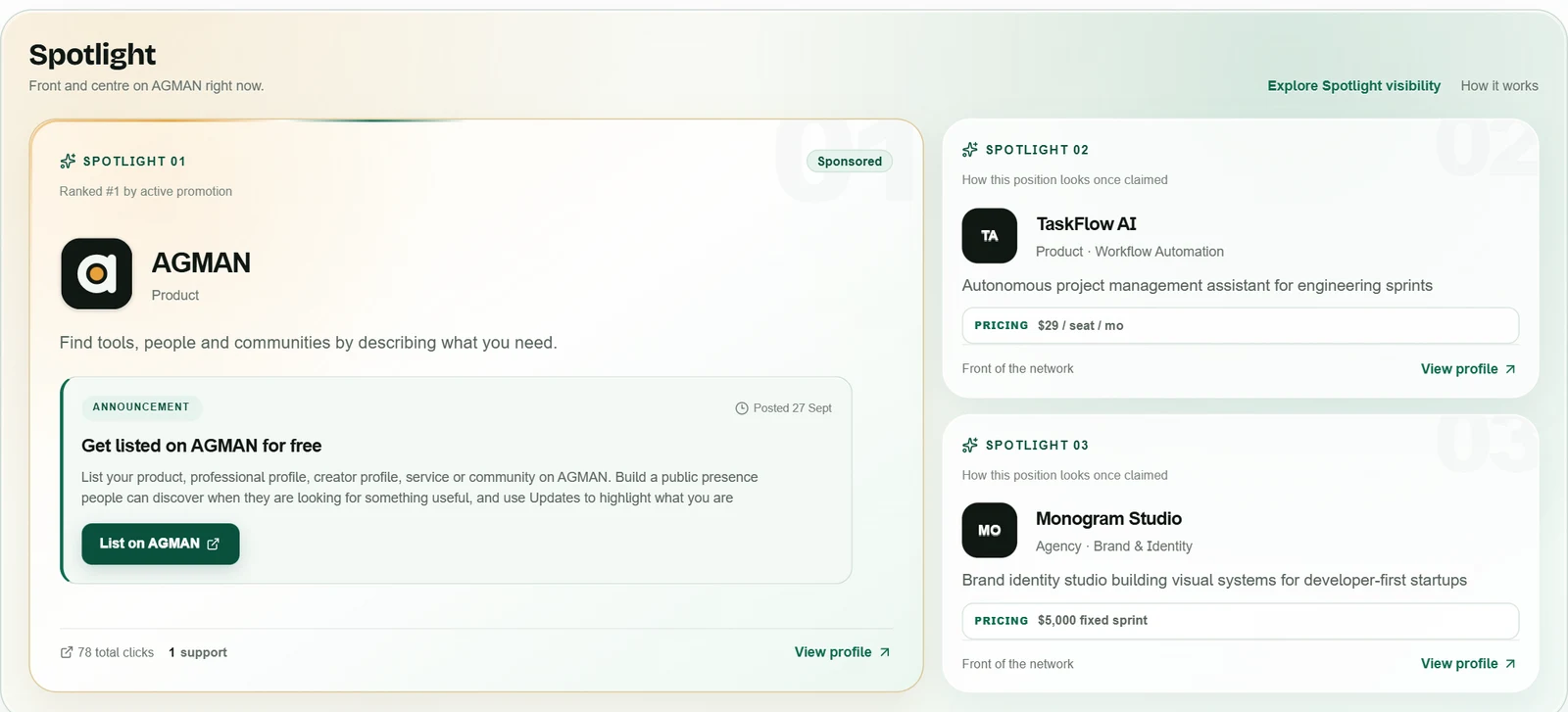Click the clock icon near Posted 27 Sept

(x=742, y=408)
